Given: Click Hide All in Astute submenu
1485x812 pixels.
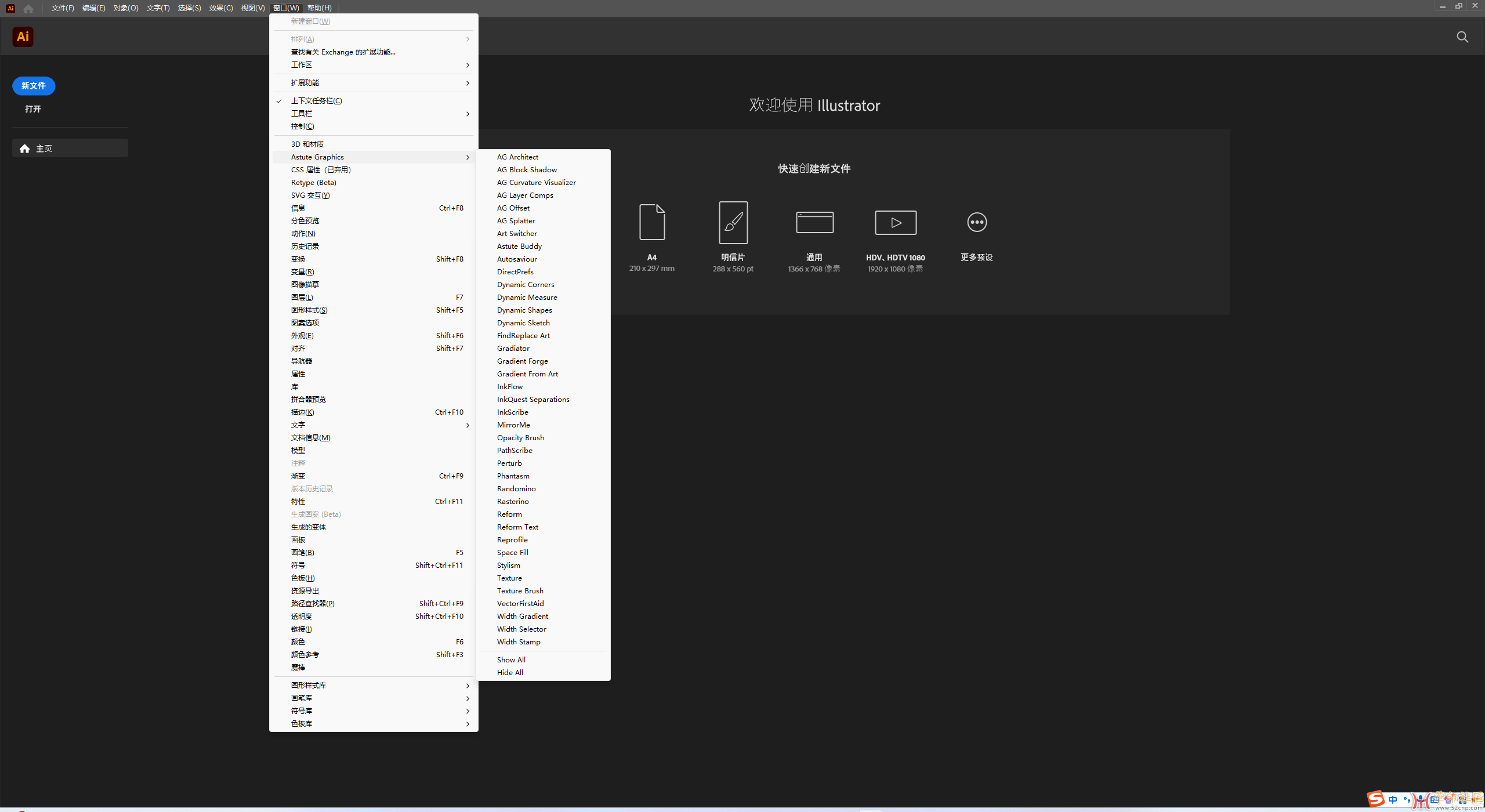Looking at the screenshot, I should pos(543,673).
